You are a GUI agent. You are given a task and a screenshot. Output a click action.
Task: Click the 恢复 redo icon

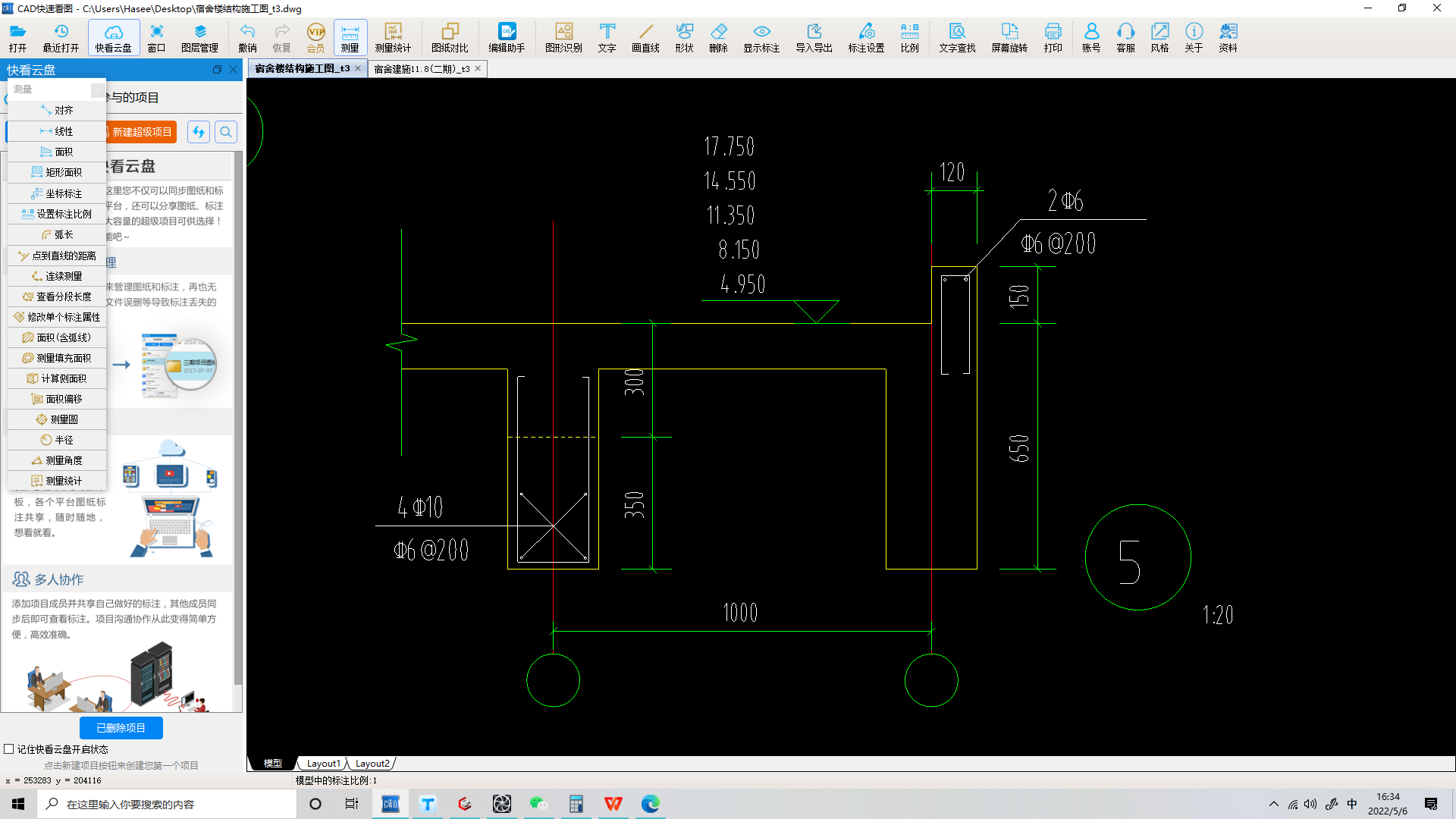coord(281,37)
